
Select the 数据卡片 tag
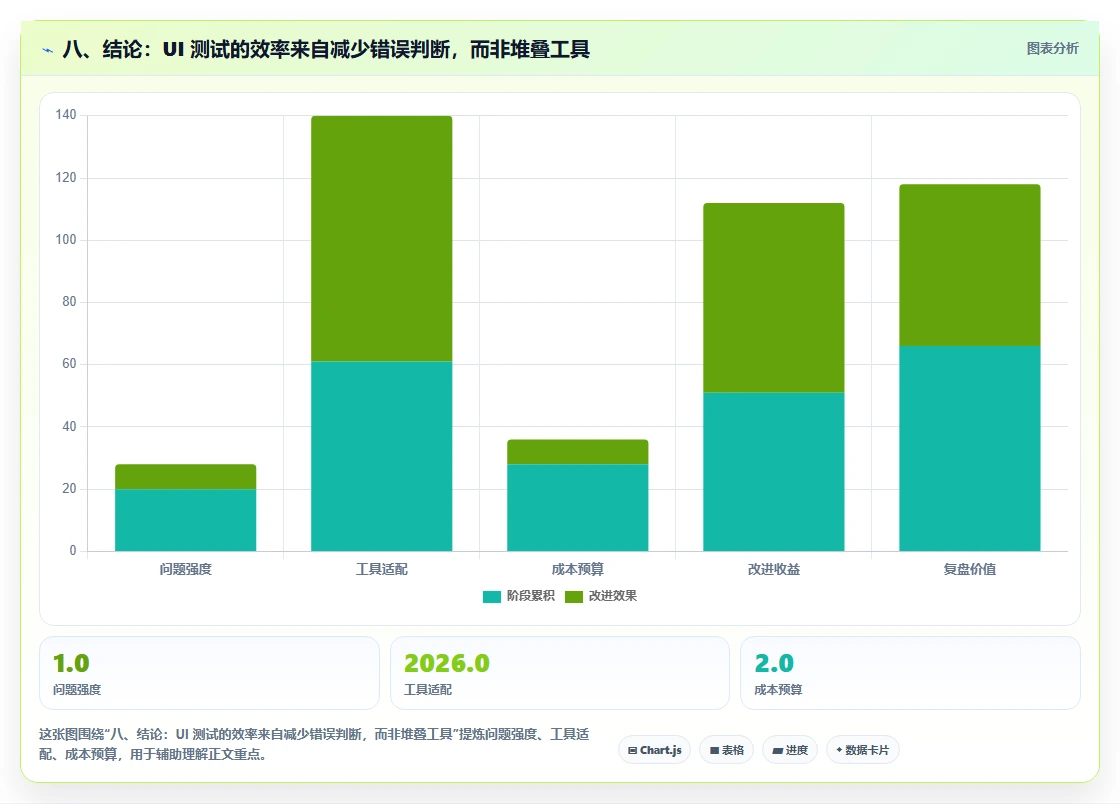[863, 750]
